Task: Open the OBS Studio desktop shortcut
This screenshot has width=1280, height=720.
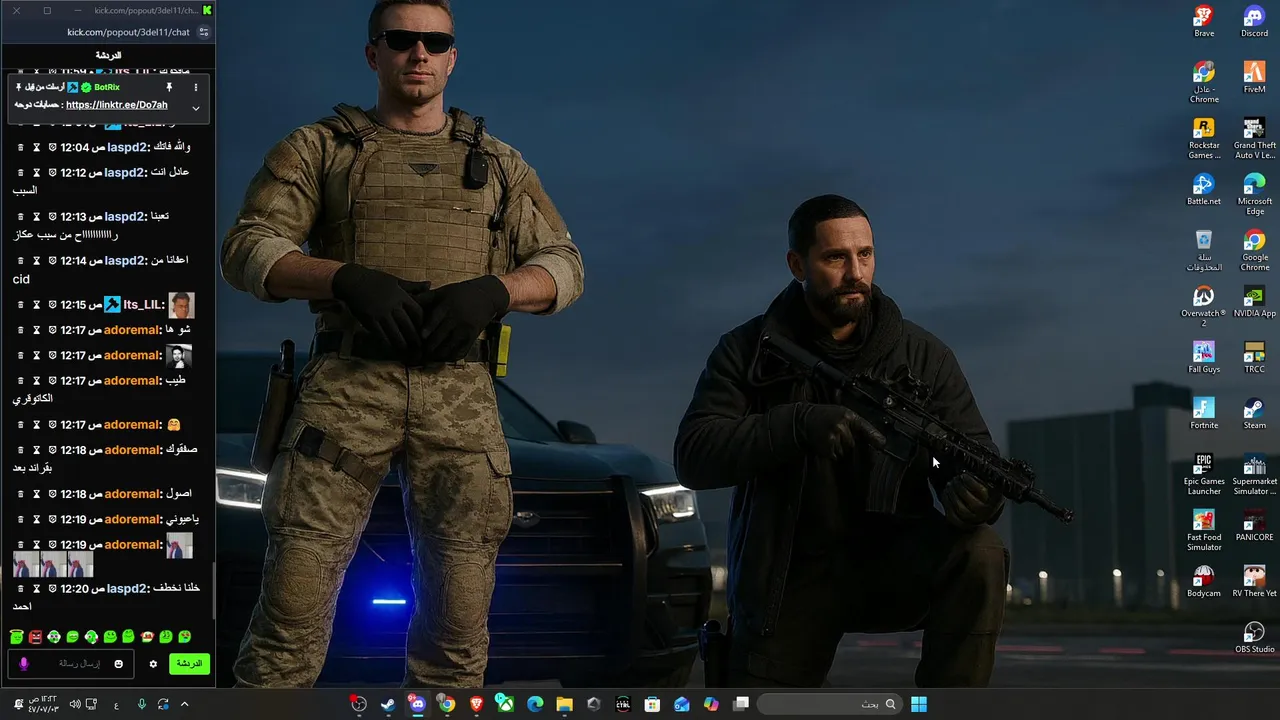Action: coord(1254,637)
